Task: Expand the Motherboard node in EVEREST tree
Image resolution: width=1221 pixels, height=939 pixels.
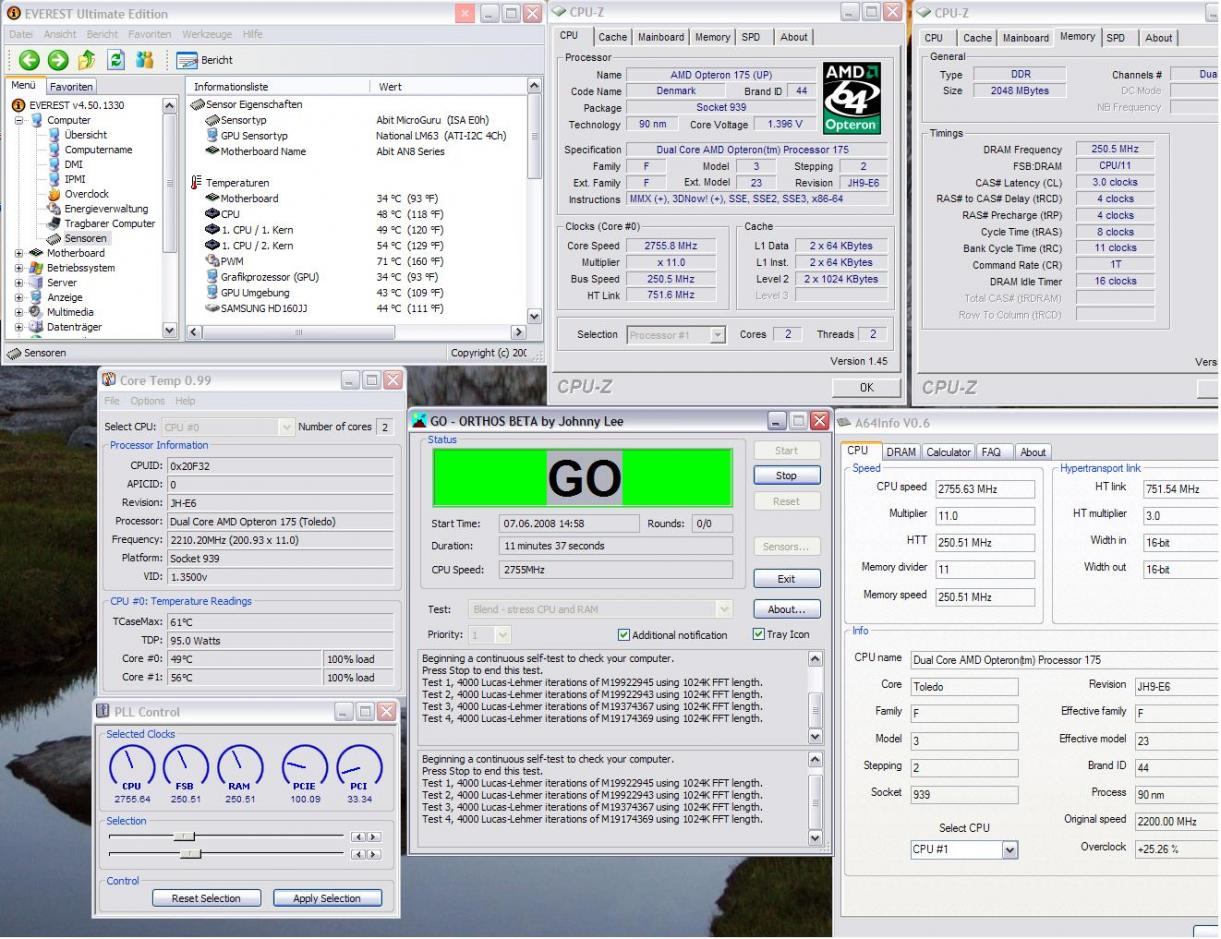Action: pyautogui.click(x=19, y=253)
